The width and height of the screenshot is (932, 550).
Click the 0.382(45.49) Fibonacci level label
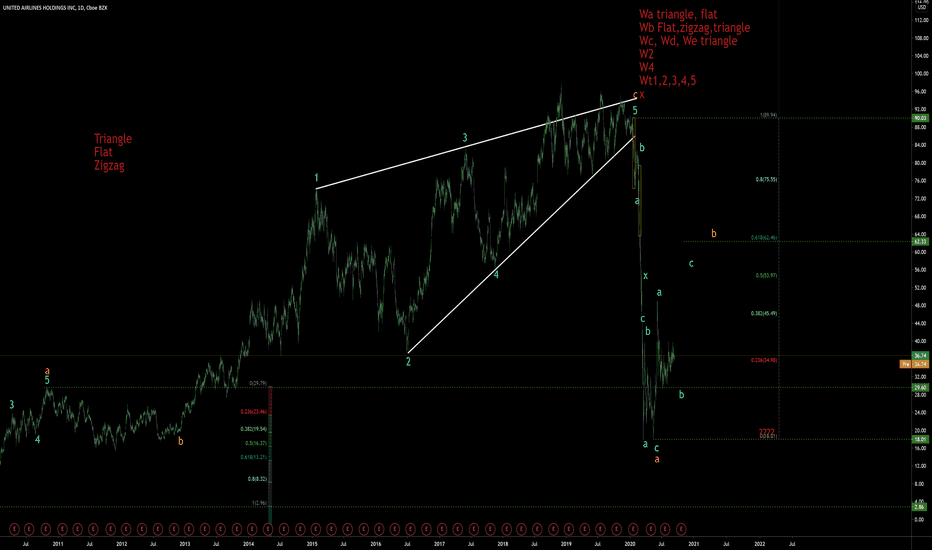point(764,313)
